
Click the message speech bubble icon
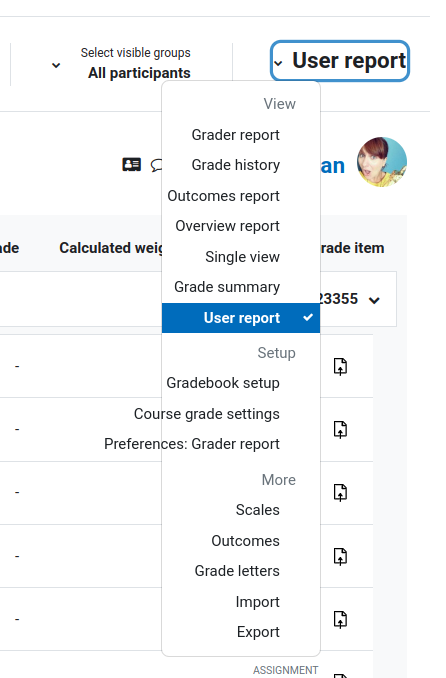click(156, 165)
